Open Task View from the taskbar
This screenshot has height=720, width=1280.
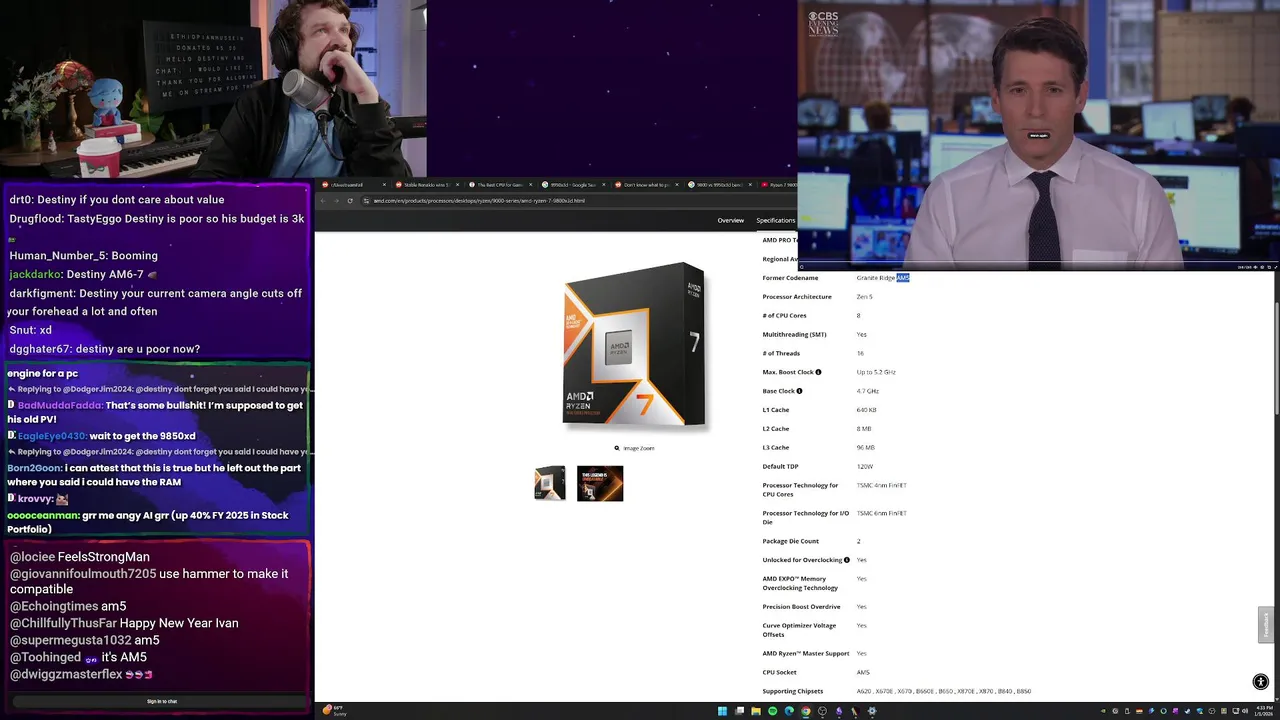tap(739, 711)
